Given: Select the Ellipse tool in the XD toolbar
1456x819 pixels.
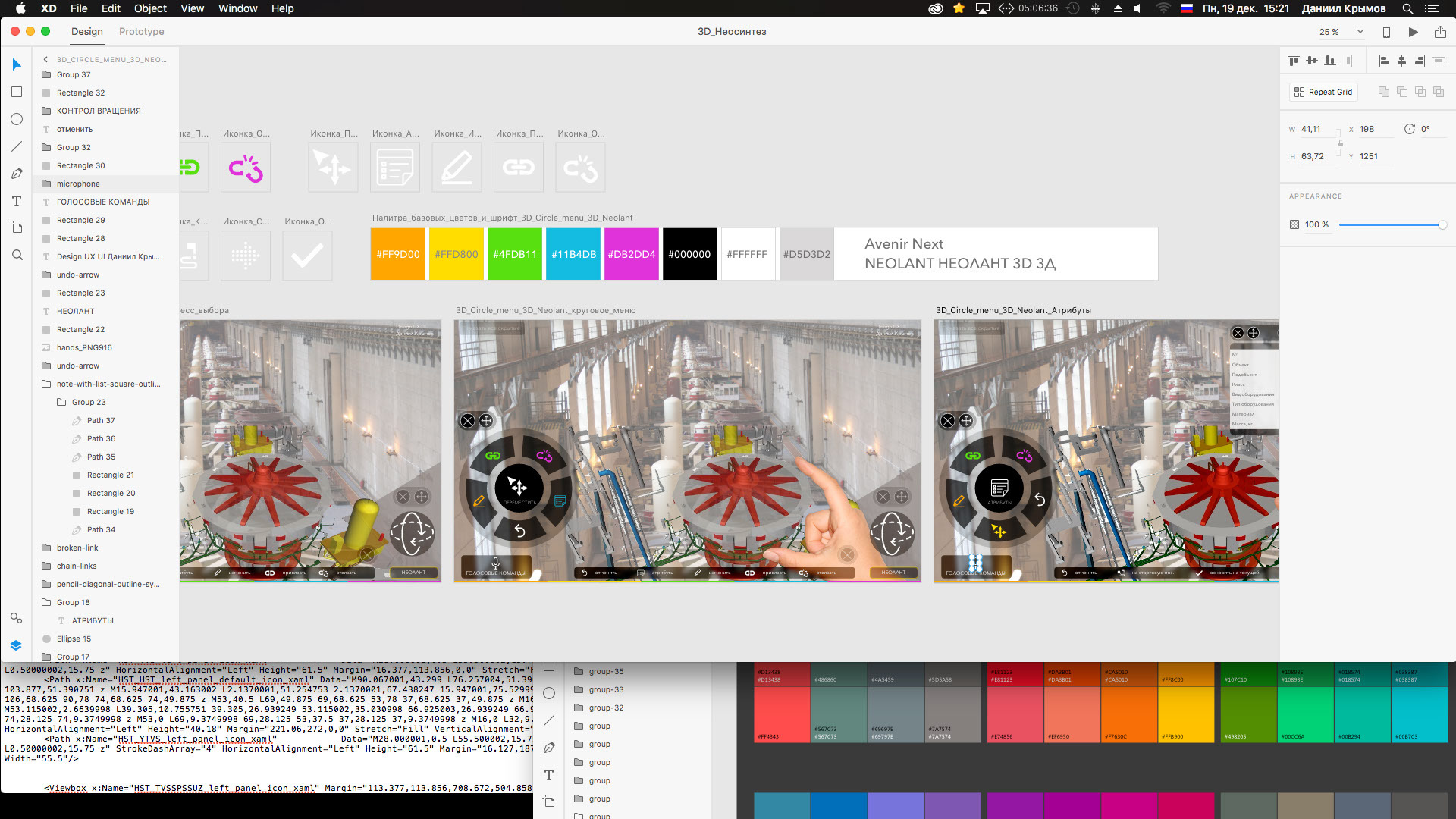Looking at the screenshot, I should pyautogui.click(x=17, y=119).
